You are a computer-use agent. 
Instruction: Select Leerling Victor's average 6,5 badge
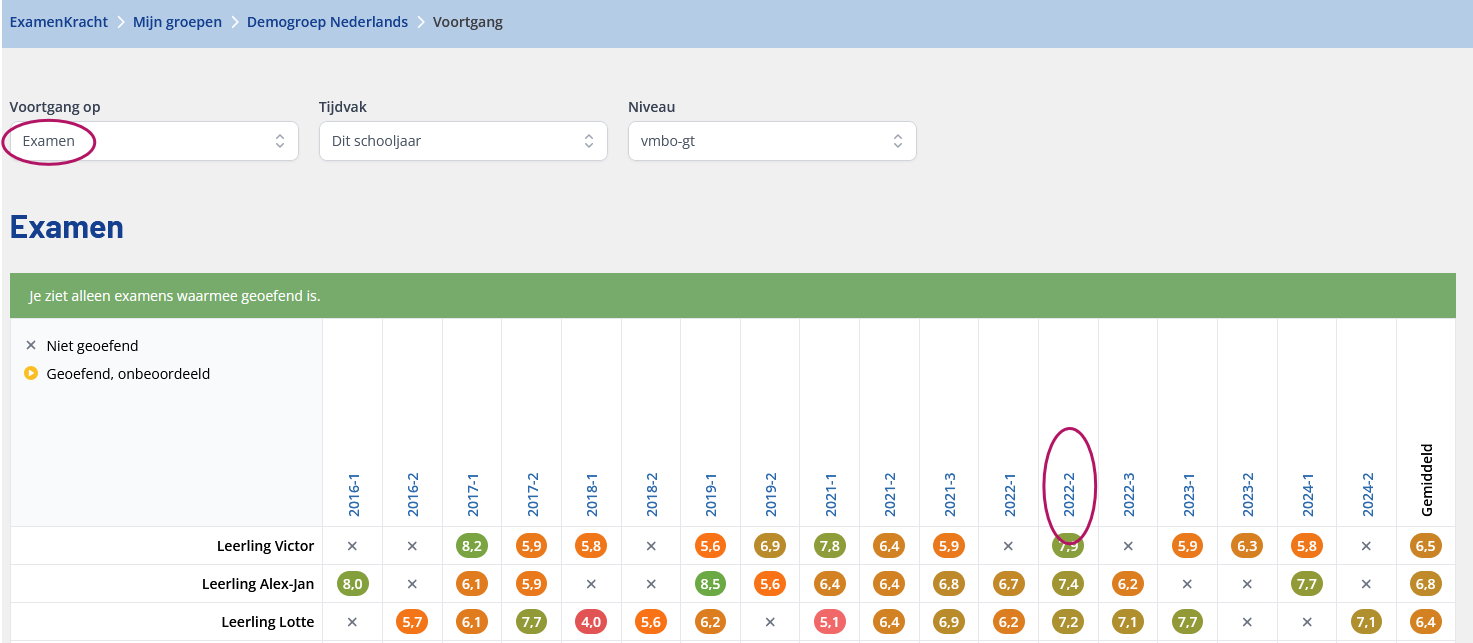click(1426, 546)
